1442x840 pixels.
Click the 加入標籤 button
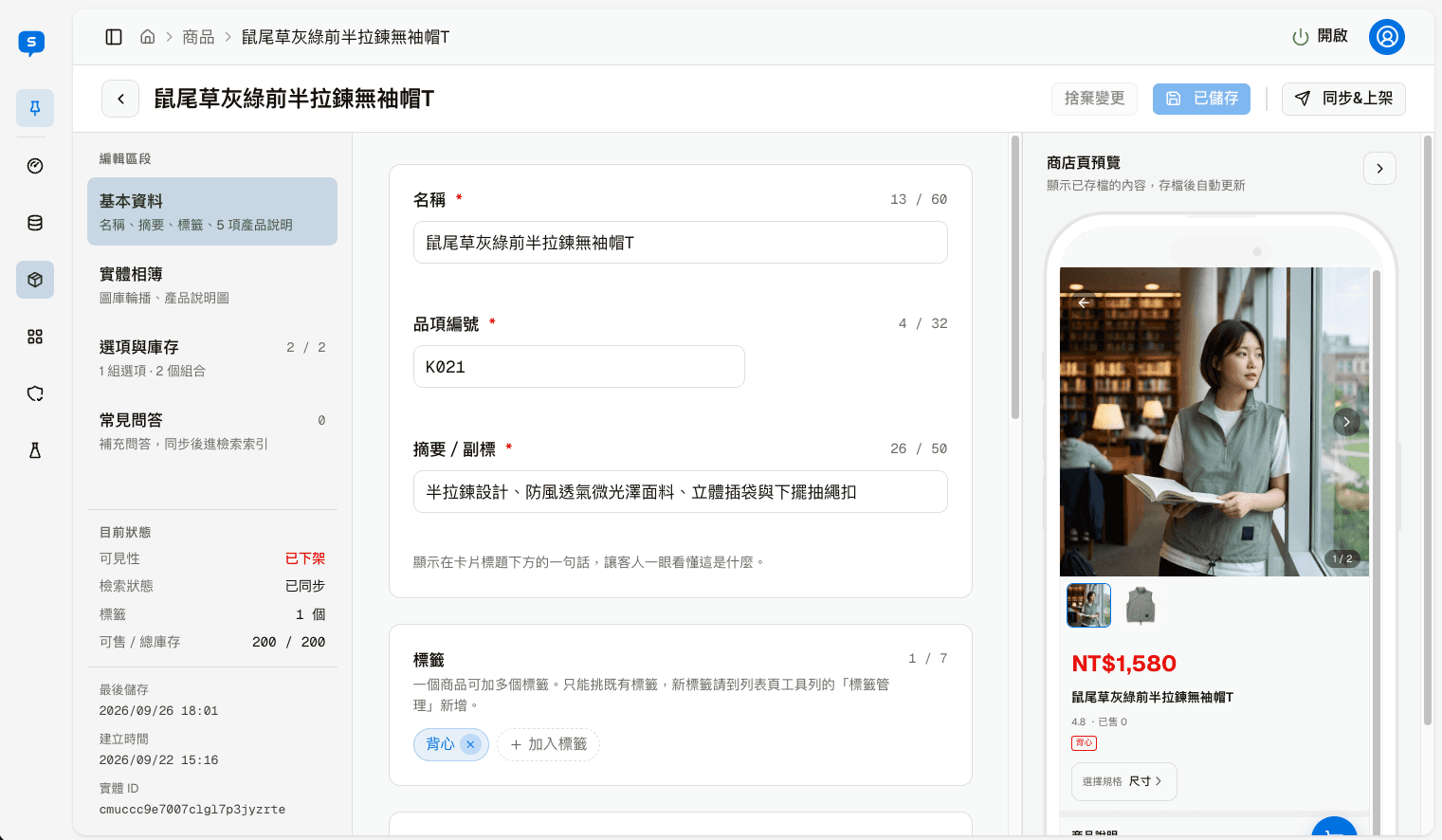(549, 744)
